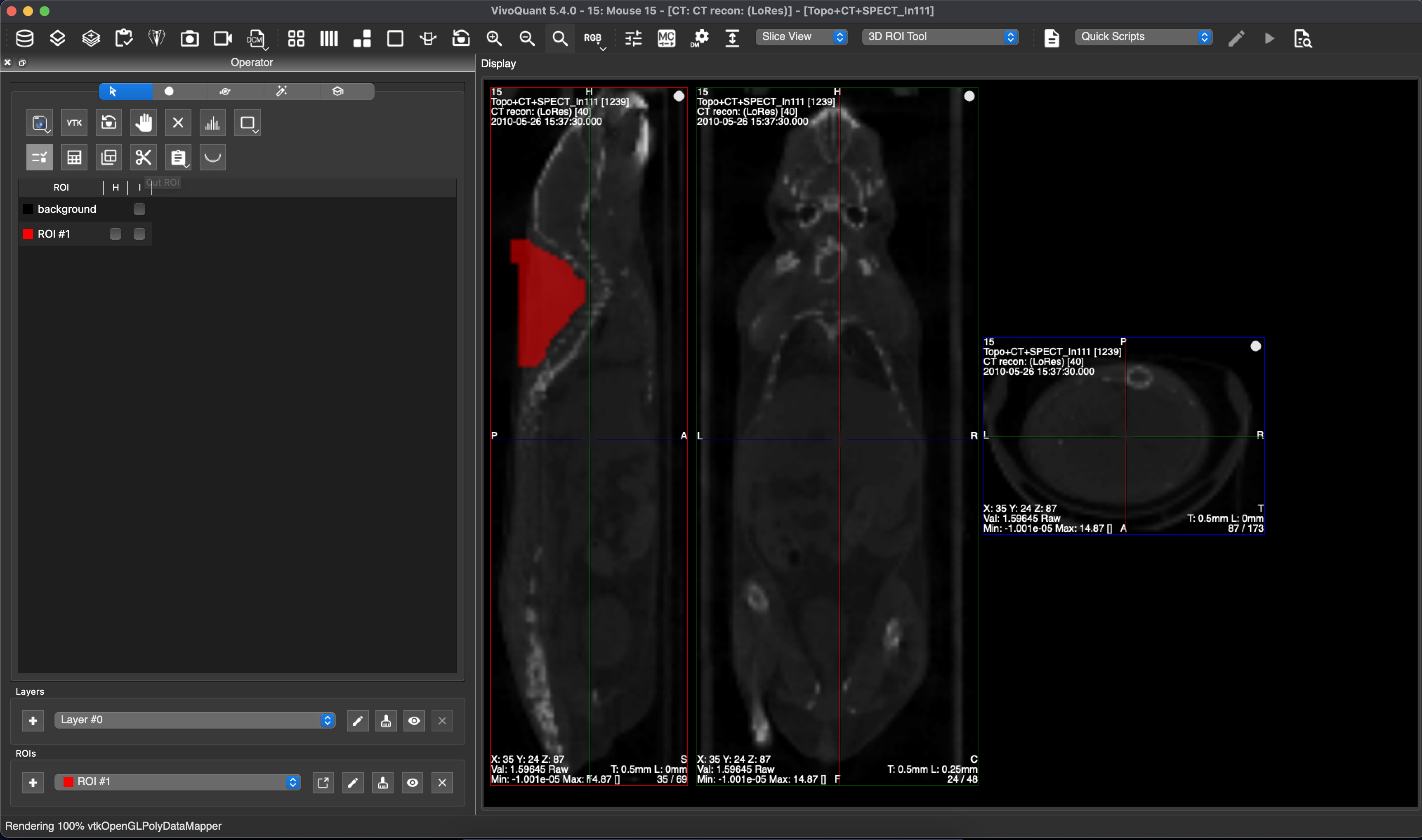Open the Slice View selector
Image resolution: width=1422 pixels, height=840 pixels.
[x=800, y=36]
